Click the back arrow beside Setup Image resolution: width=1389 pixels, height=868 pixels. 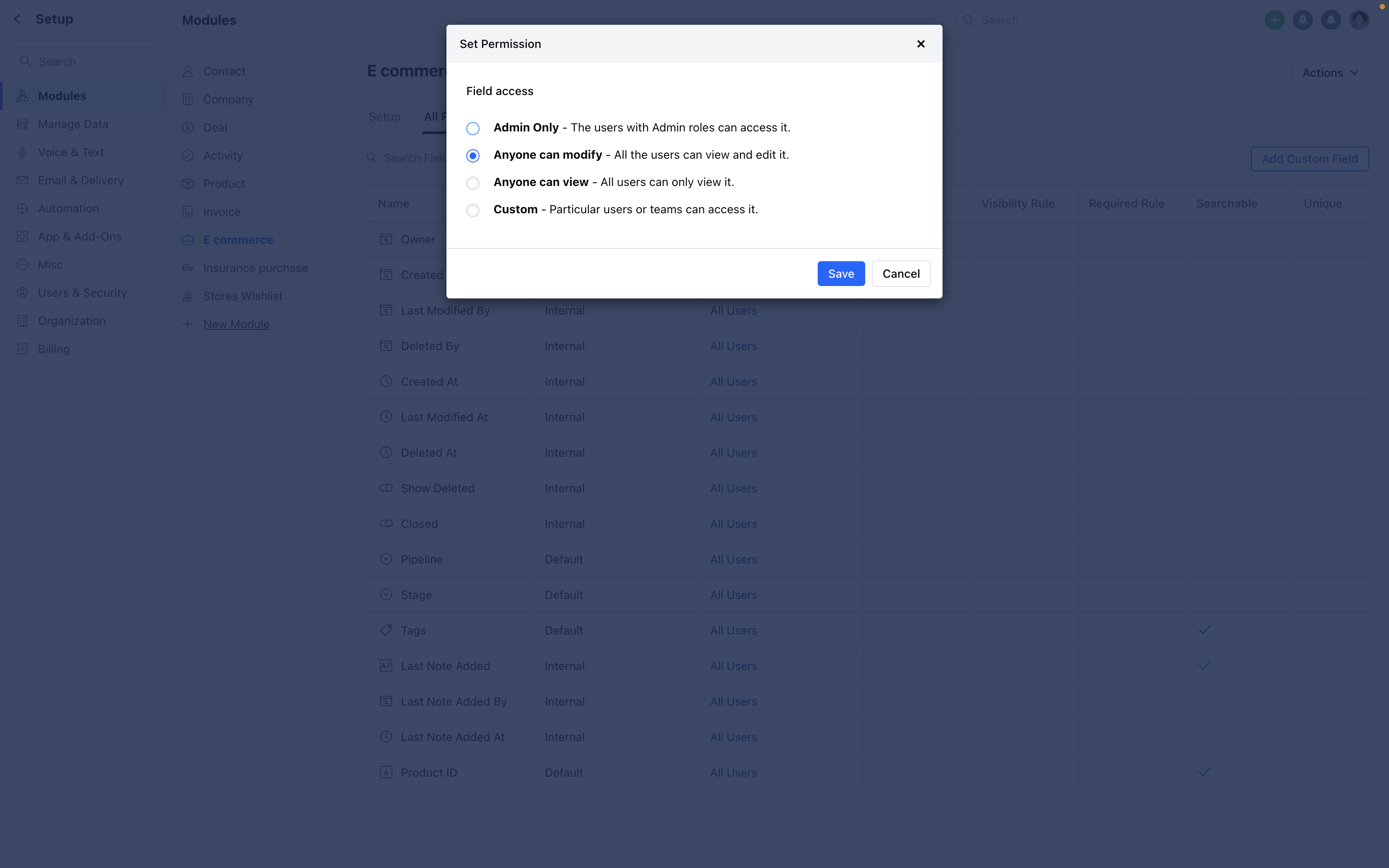17,19
